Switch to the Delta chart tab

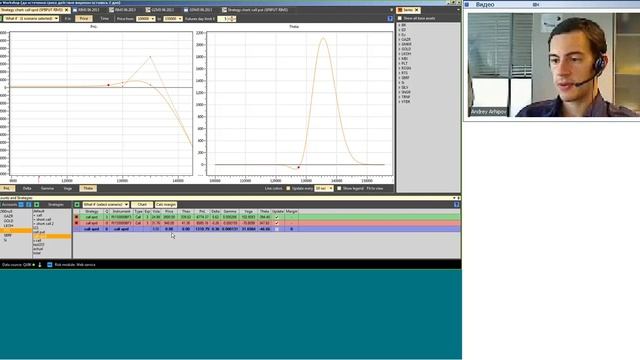[x=27, y=189]
